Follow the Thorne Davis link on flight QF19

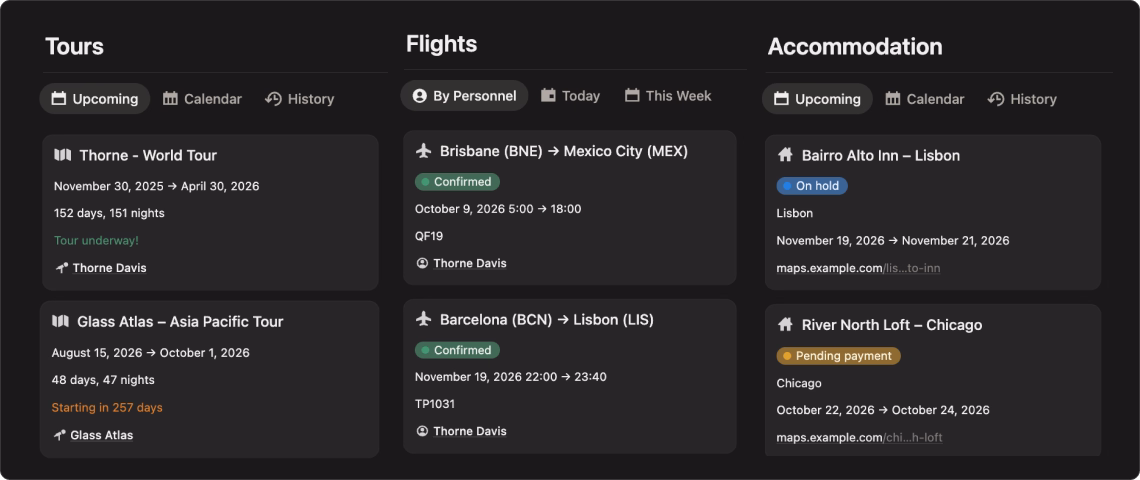coord(470,263)
